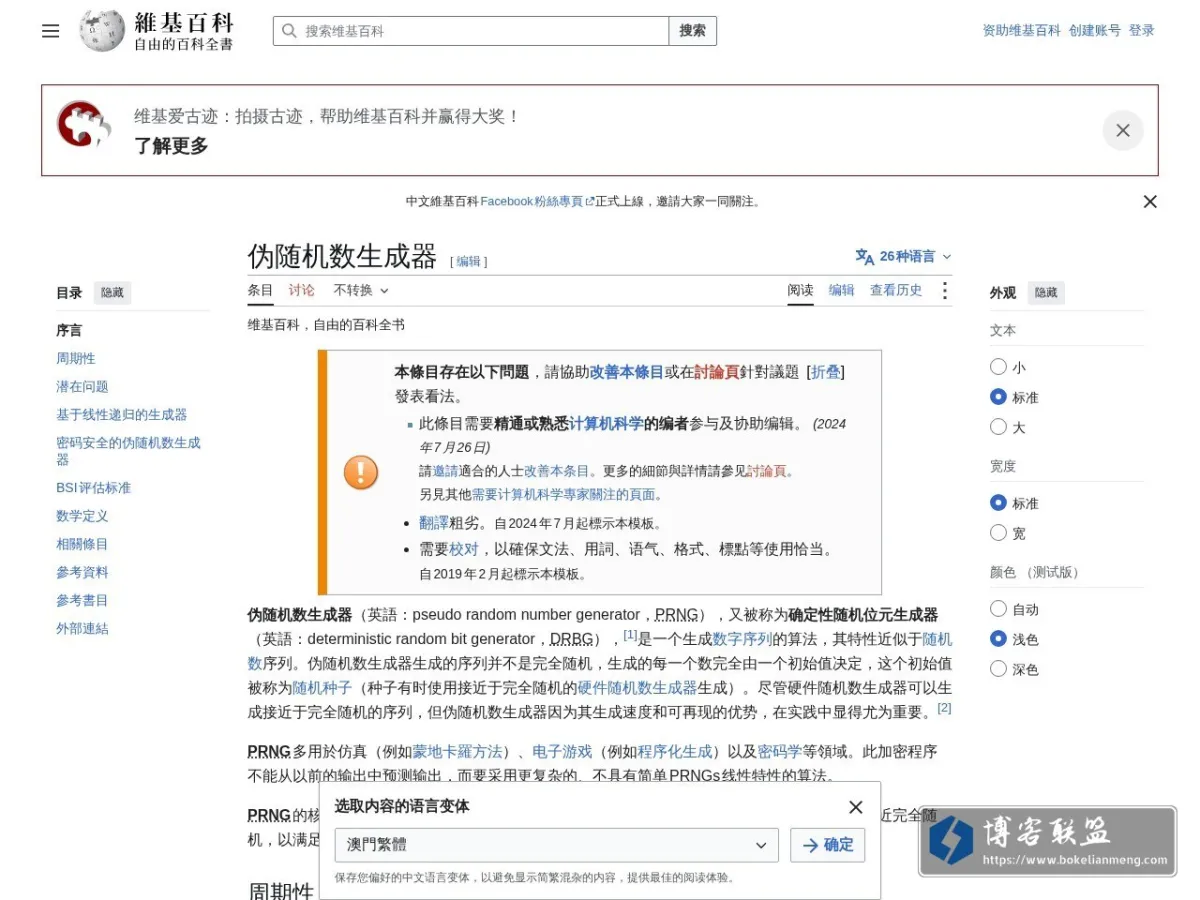Select standard text size 标准

pyautogui.click(x=998, y=397)
